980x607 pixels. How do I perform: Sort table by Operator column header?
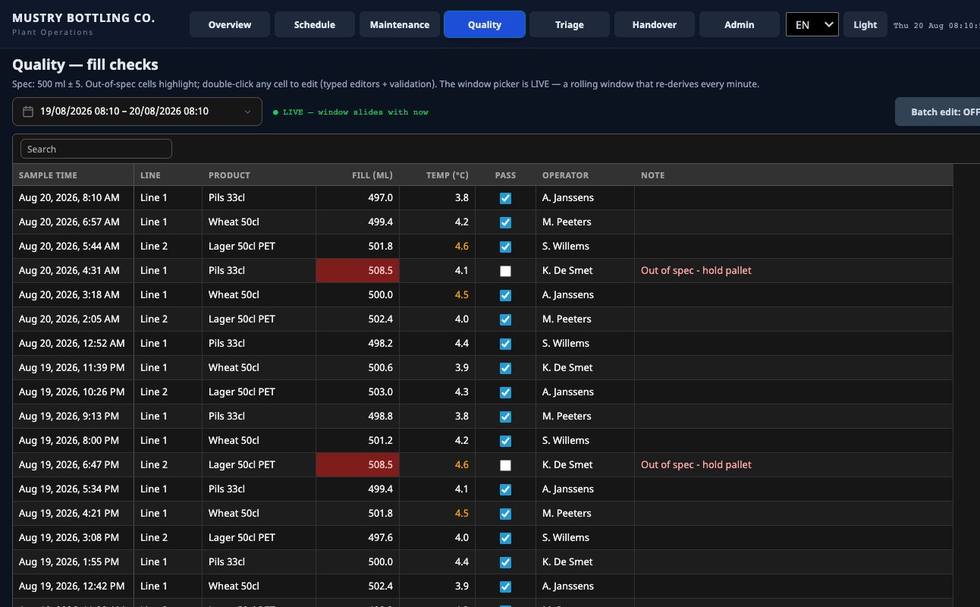585,175
